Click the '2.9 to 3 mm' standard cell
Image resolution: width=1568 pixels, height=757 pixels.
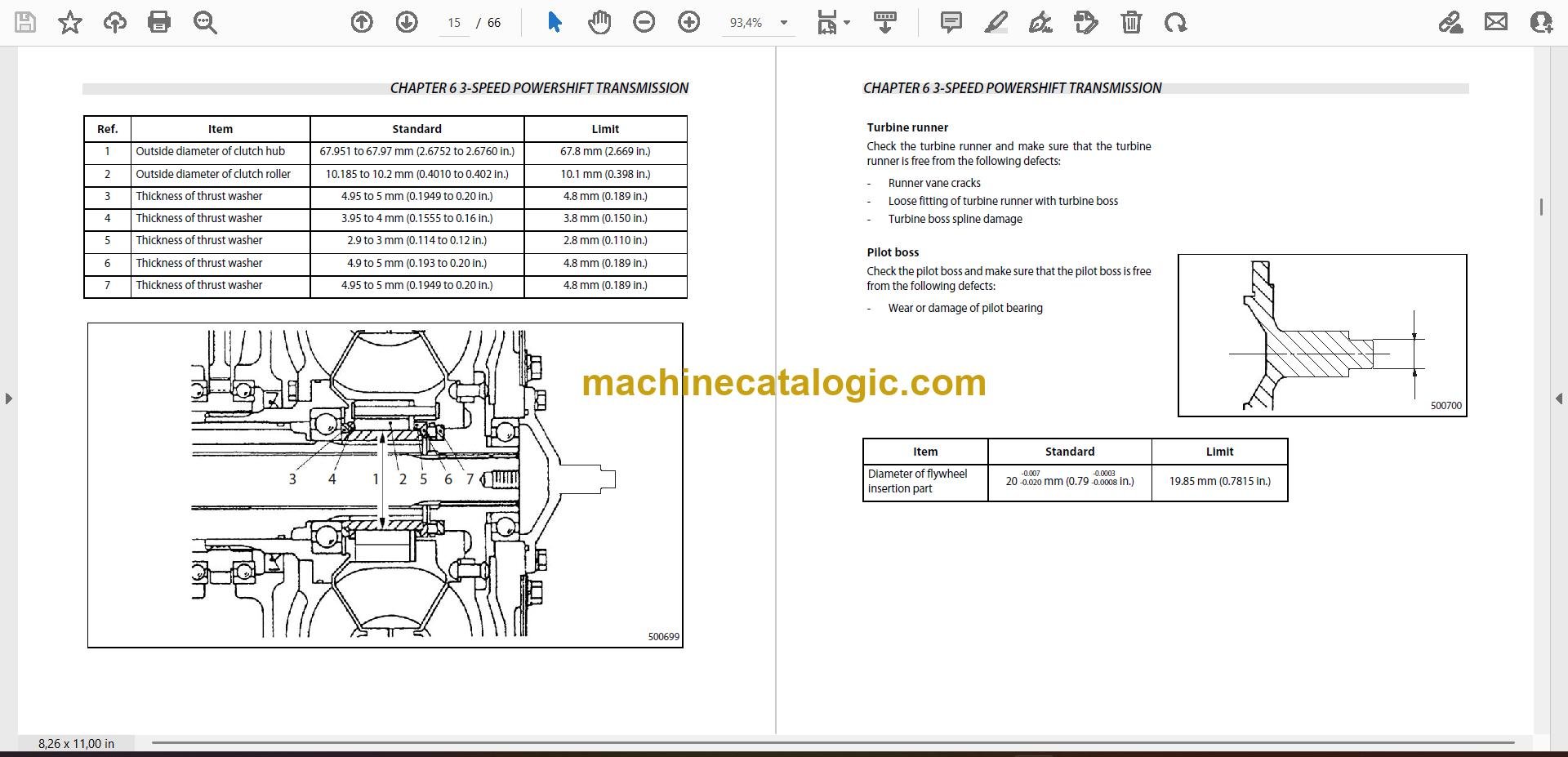click(x=416, y=240)
